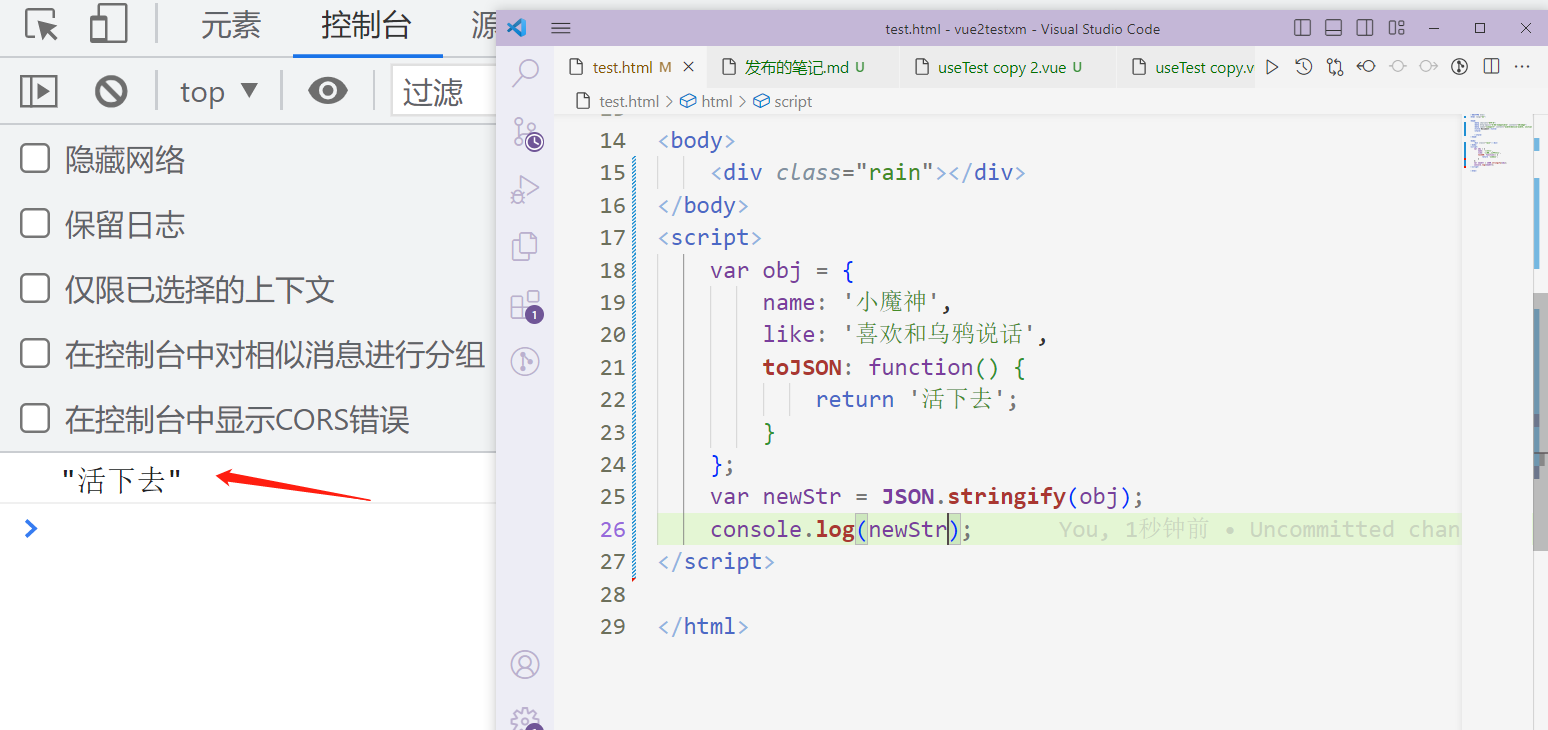
Task: Enable 在控制台中显示CORS错误 checkbox
Action: pyautogui.click(x=35, y=418)
